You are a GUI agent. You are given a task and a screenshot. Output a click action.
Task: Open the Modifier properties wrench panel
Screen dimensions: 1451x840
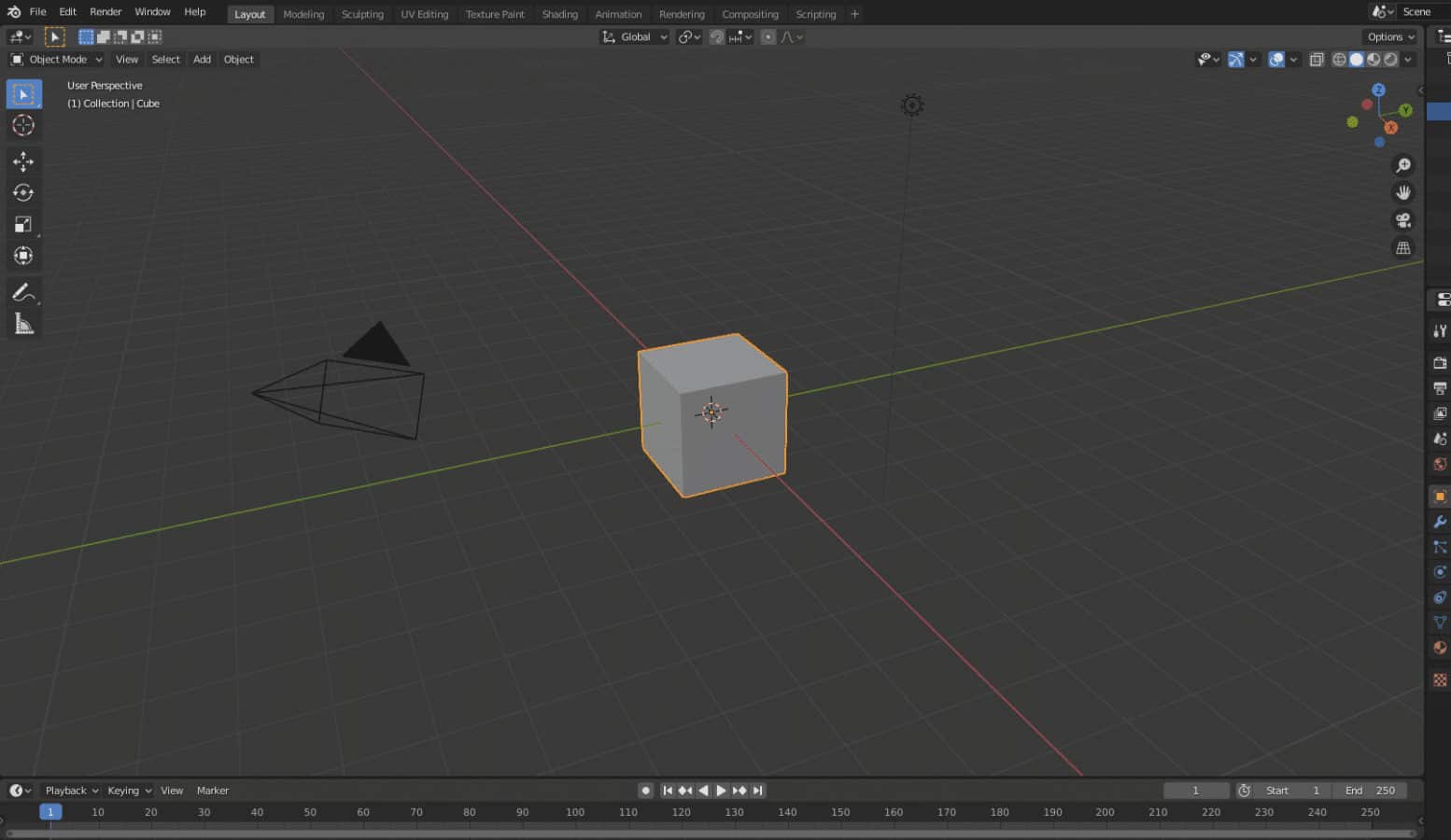(1439, 522)
